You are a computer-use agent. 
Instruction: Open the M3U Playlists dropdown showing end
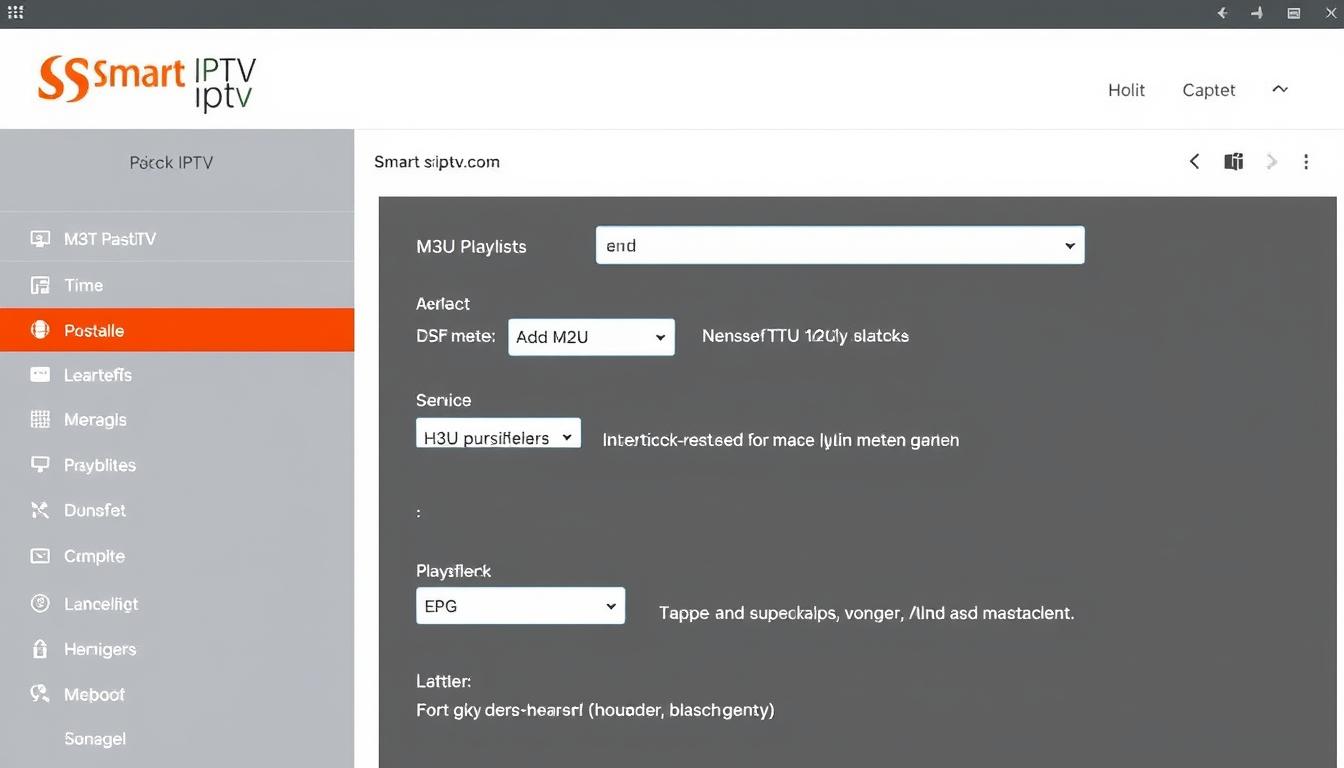click(x=840, y=245)
